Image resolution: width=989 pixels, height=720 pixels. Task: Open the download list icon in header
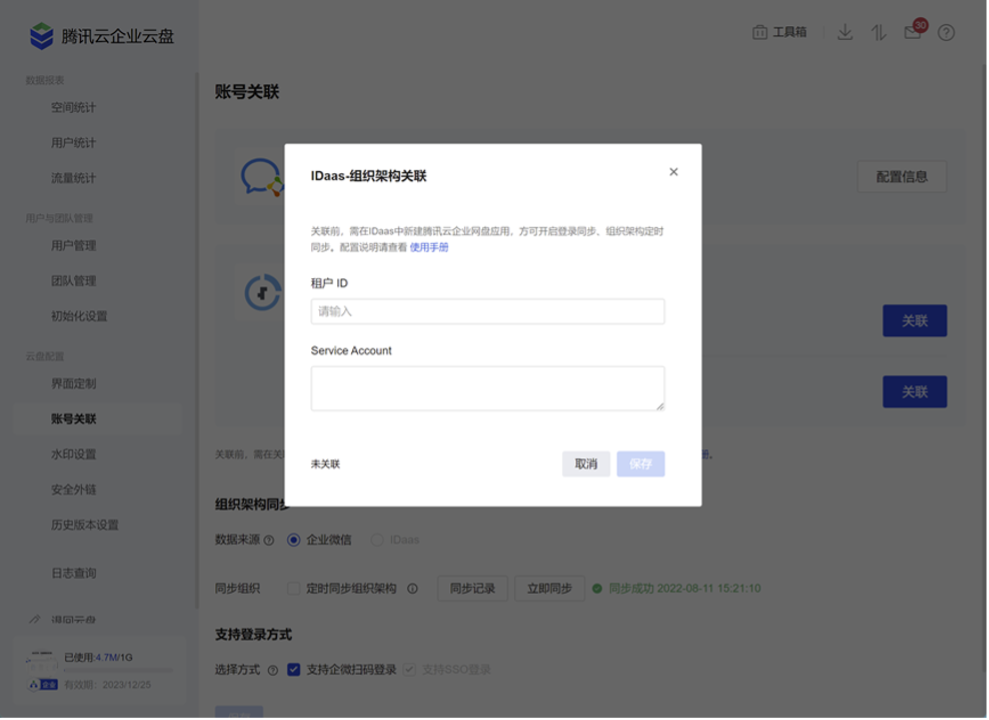tap(846, 32)
